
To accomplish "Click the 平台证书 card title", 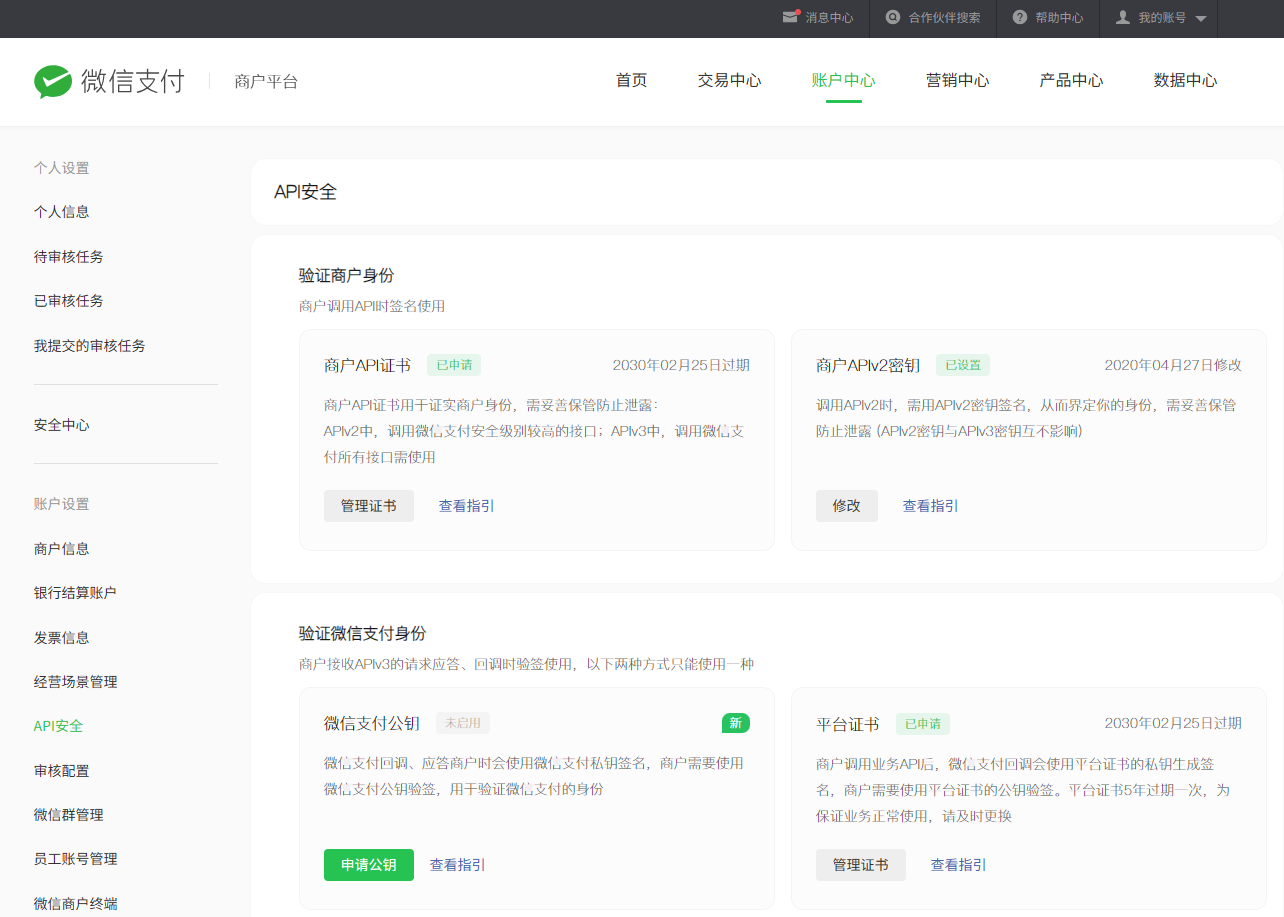I will tap(848, 723).
